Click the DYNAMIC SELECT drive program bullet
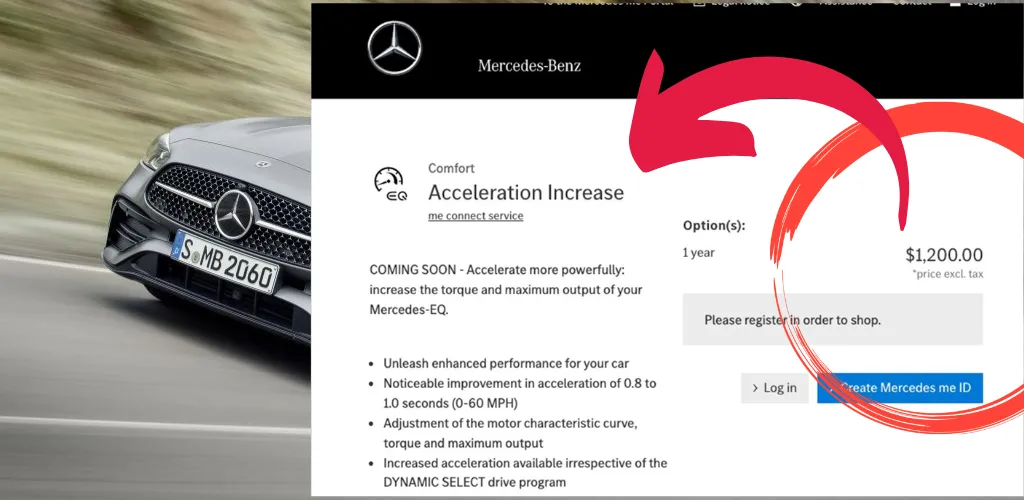 (525, 473)
